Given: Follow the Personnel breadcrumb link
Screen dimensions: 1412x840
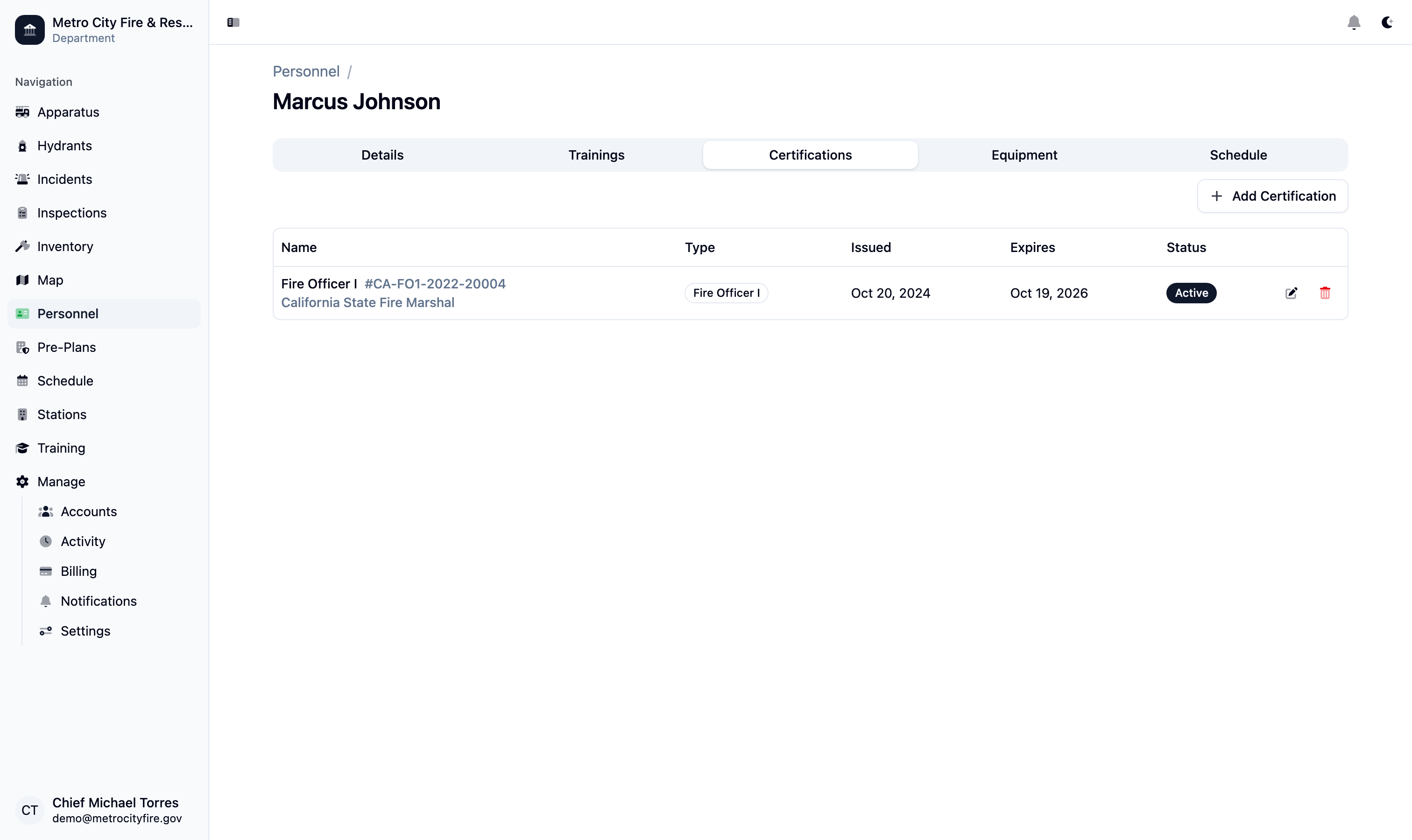Looking at the screenshot, I should [306, 71].
